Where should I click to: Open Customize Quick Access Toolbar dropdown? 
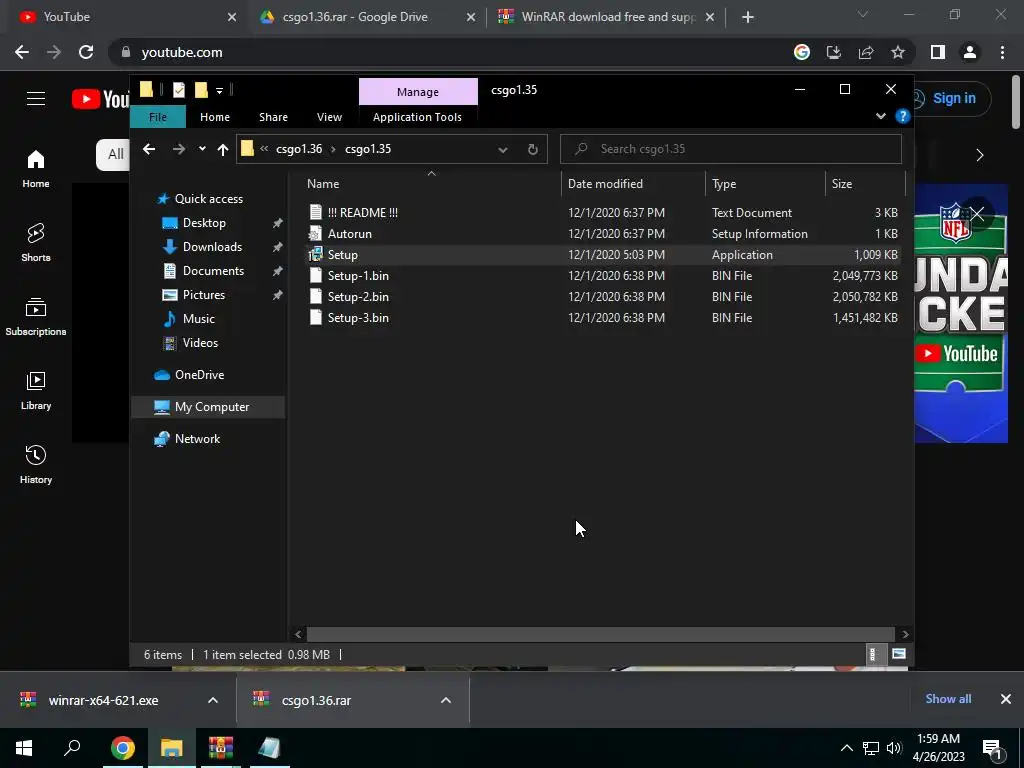[x=219, y=91]
